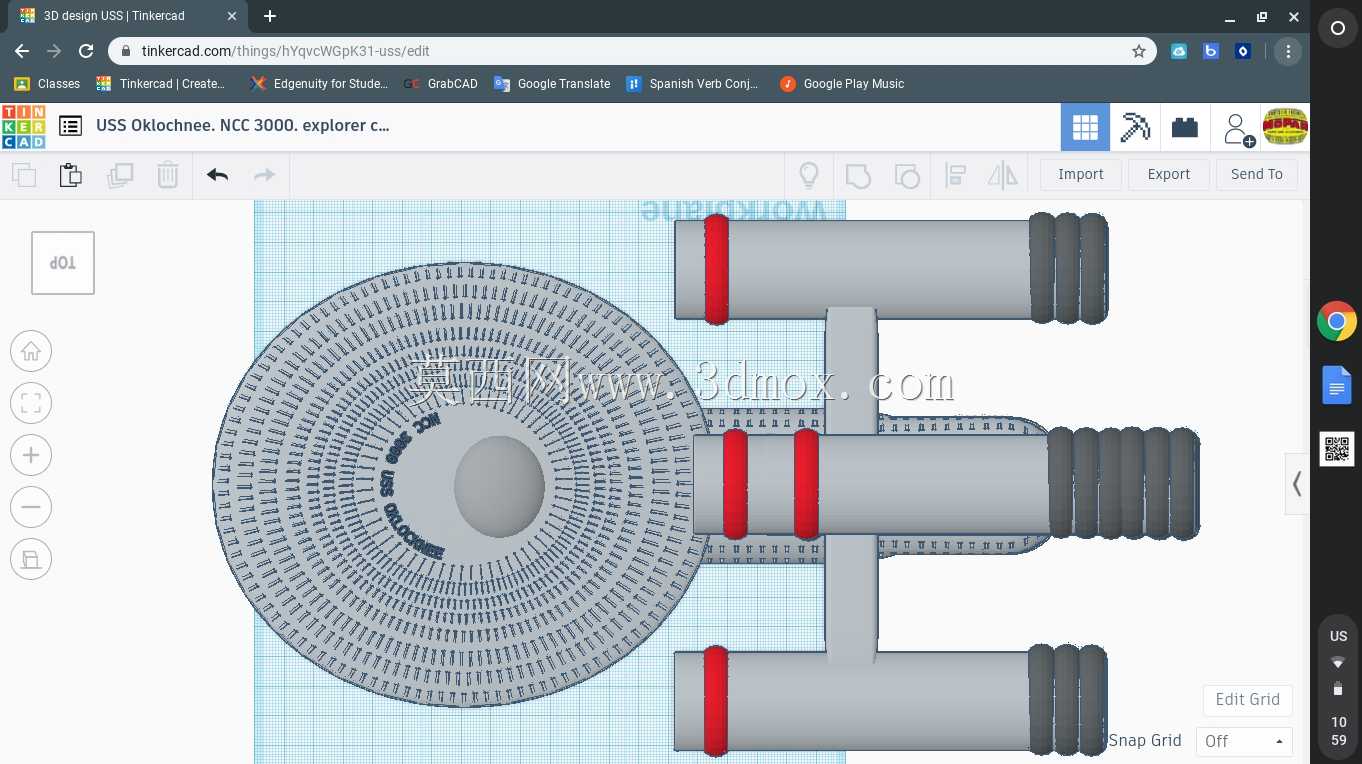Toggle Show All lightbulb icon
The height and width of the screenshot is (764, 1362).
click(x=809, y=175)
